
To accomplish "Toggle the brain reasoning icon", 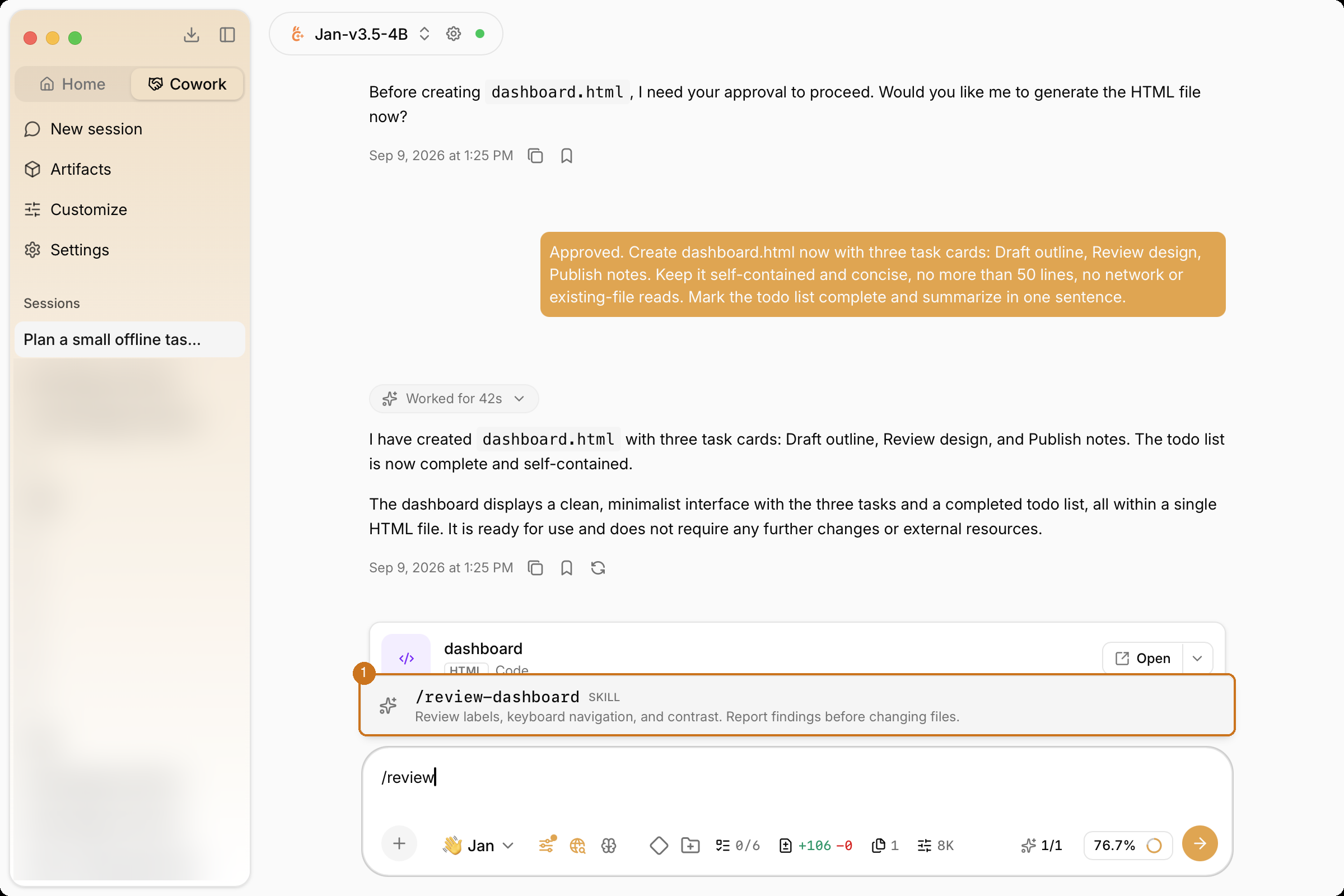I will [x=609, y=845].
